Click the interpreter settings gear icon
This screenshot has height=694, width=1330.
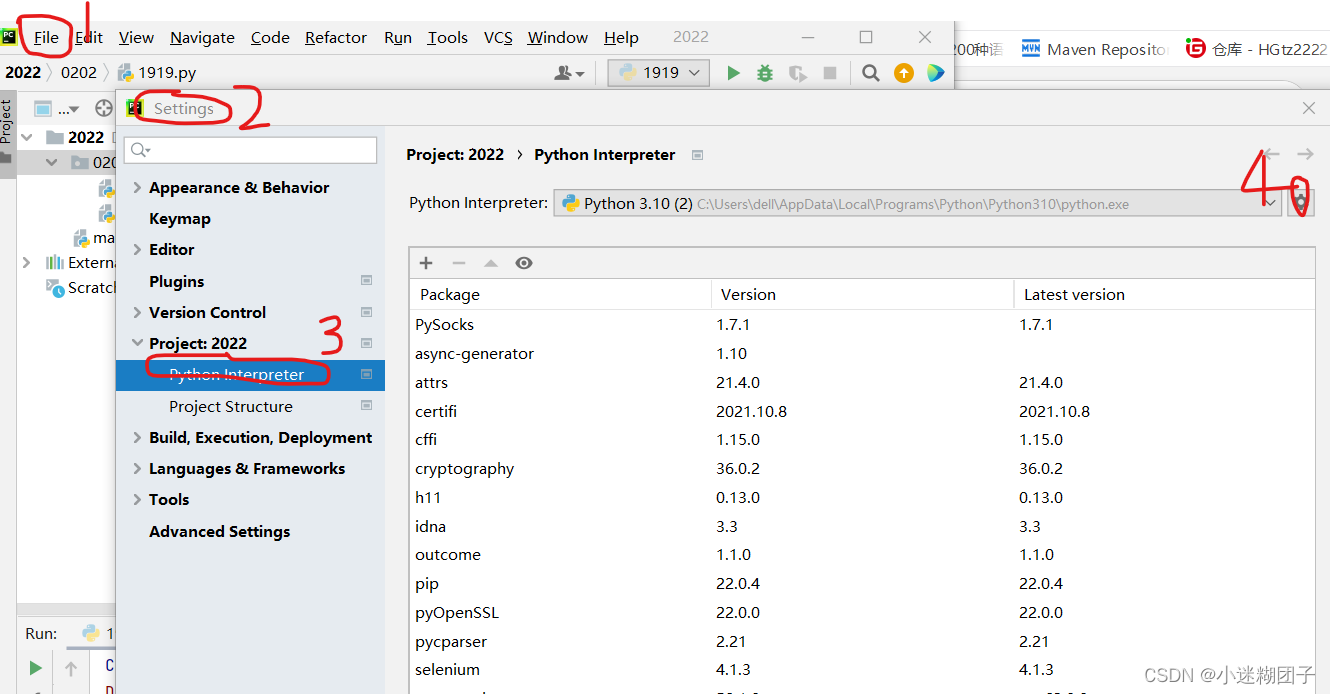tap(1300, 201)
